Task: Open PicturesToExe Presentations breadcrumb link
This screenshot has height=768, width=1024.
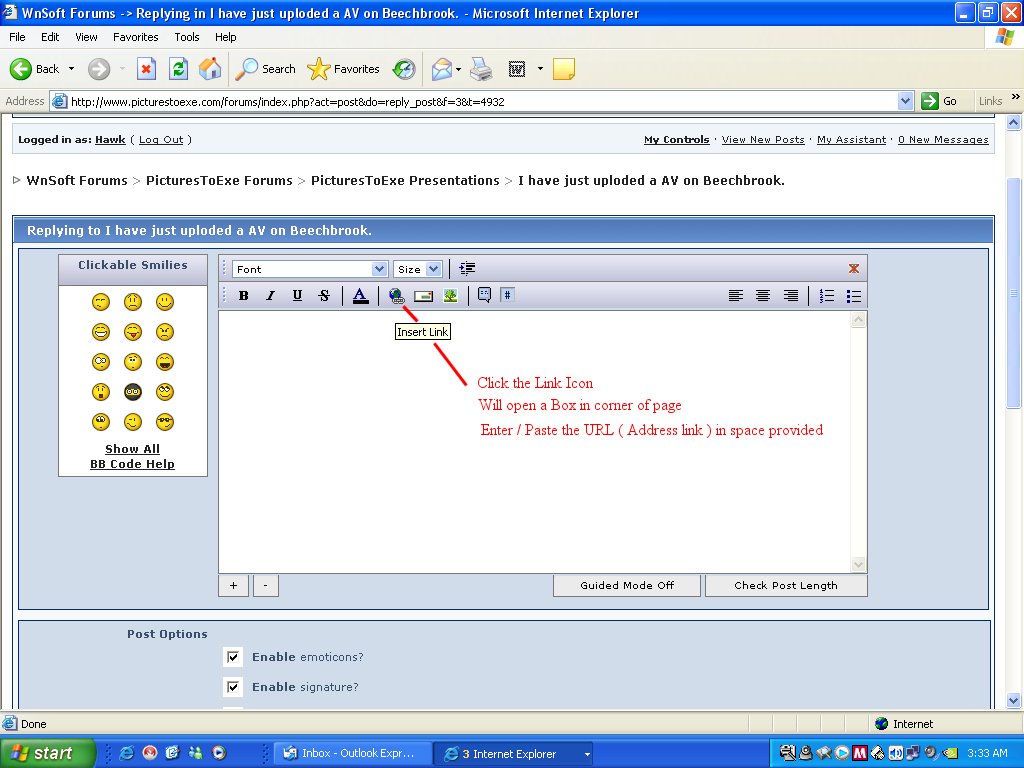Action: [x=405, y=181]
